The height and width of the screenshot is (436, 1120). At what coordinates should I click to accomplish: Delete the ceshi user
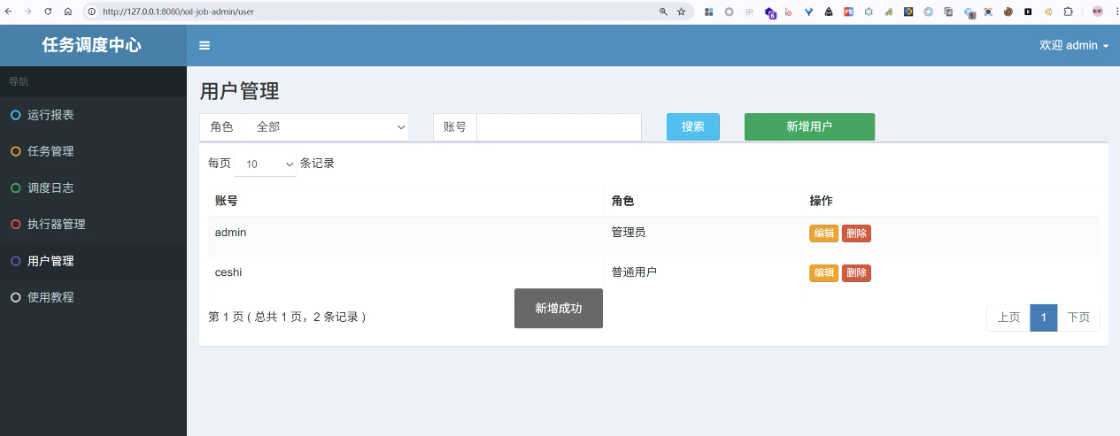point(856,273)
